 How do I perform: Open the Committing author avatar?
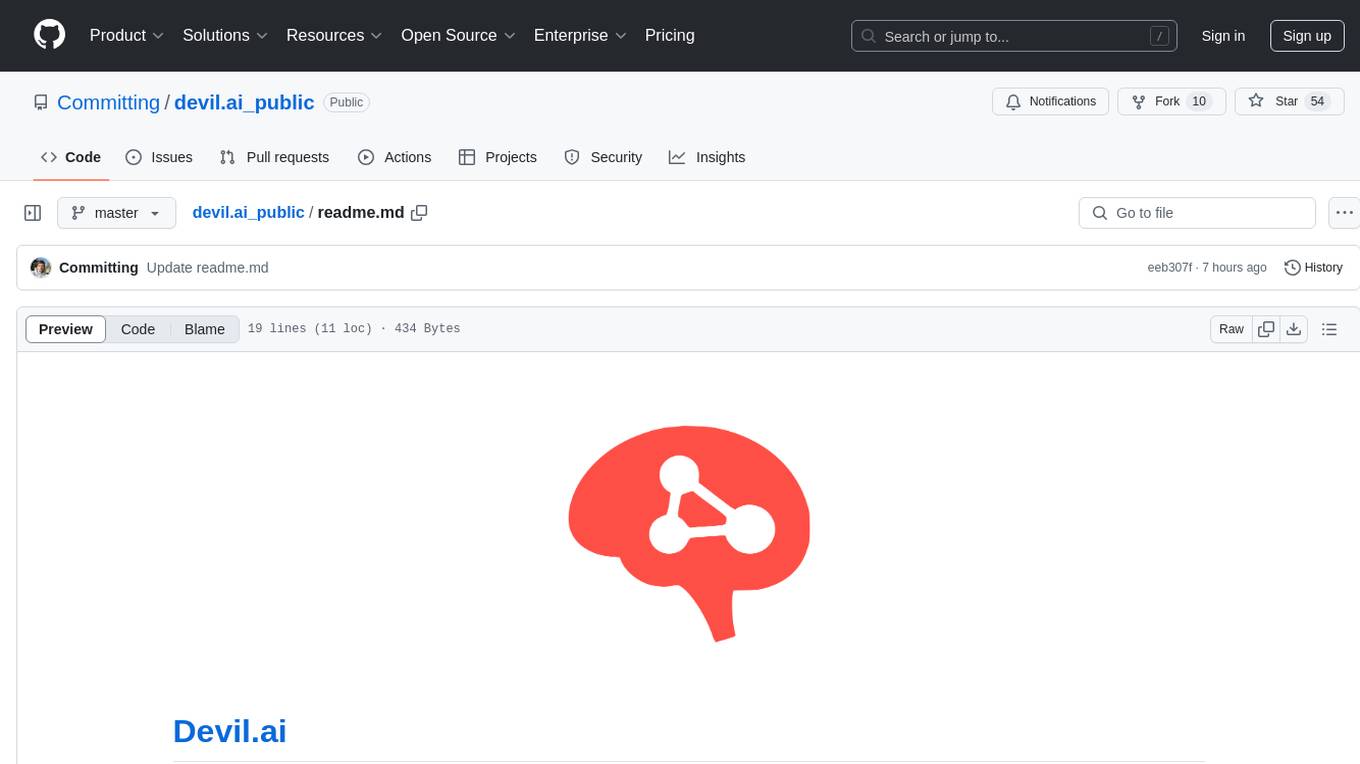click(41, 267)
